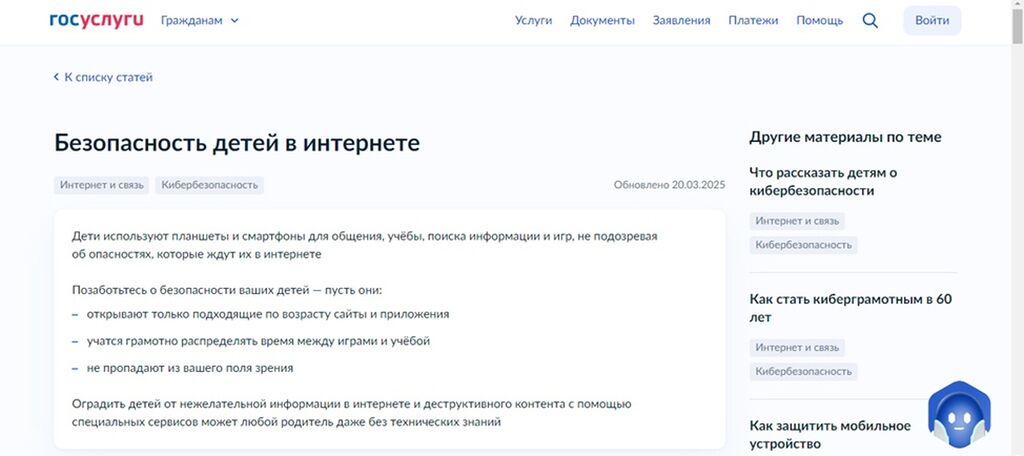Open the robot chat assistant
1024x456 pixels.
pyautogui.click(x=958, y=415)
